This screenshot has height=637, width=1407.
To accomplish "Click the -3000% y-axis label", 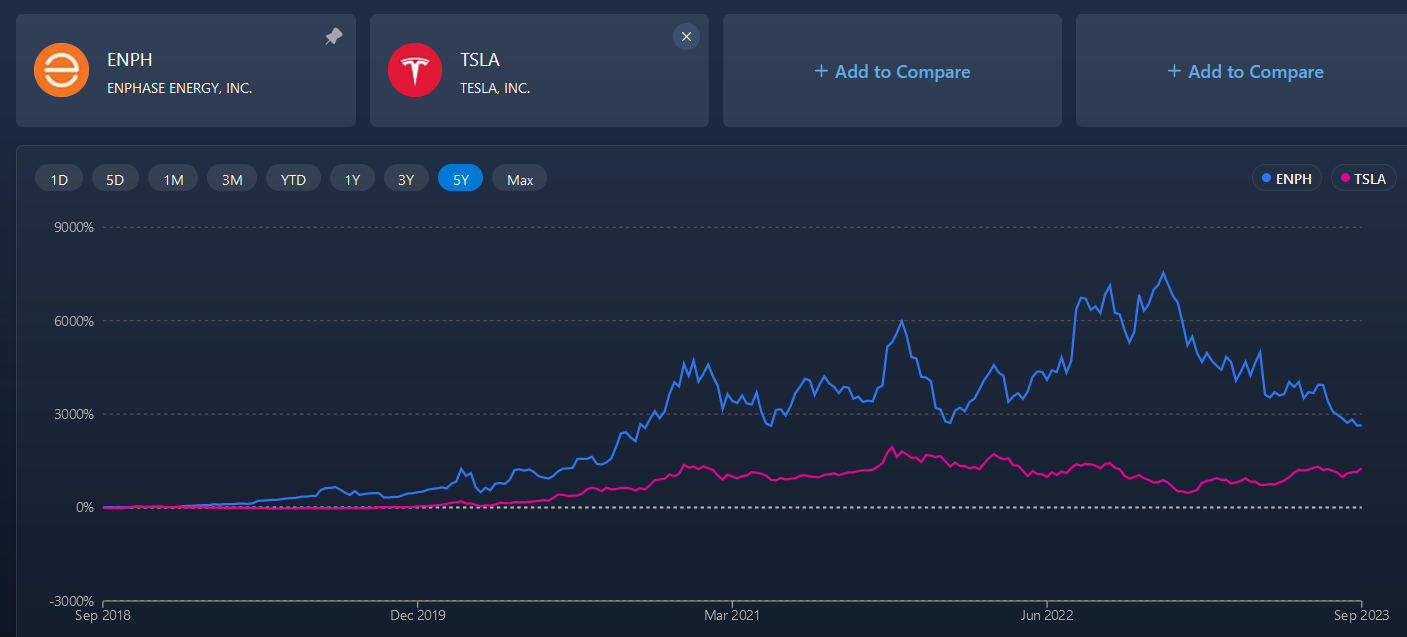I will 71,600.
